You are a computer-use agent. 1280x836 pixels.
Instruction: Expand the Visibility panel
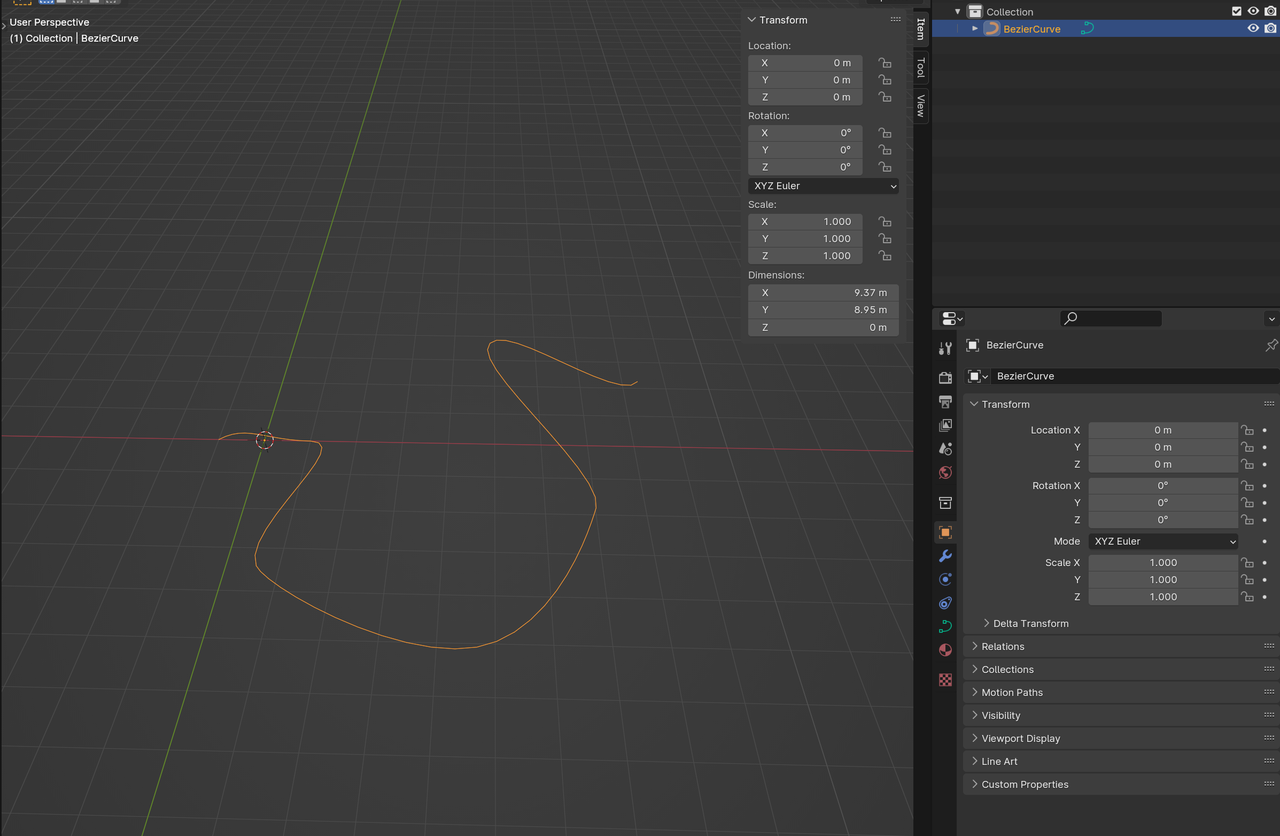[975, 715]
